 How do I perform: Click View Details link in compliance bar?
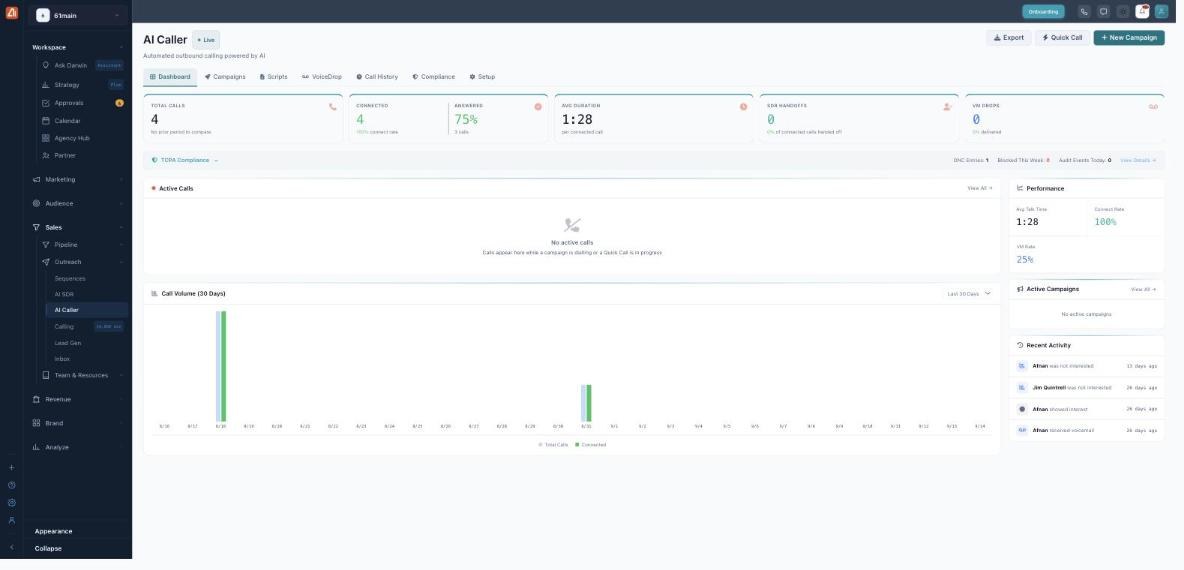(1138, 160)
